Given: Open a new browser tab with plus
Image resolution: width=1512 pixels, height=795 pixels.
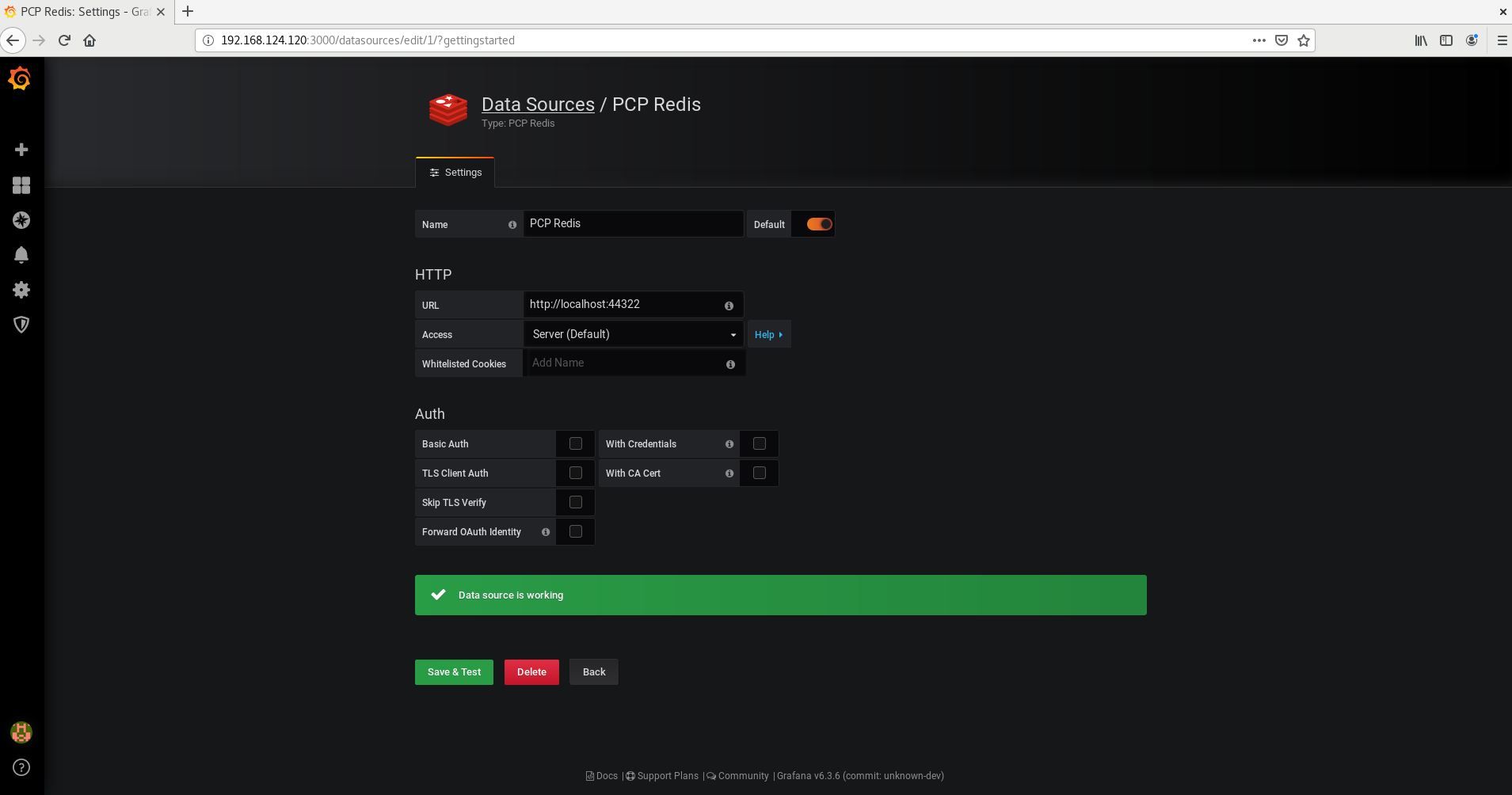Looking at the screenshot, I should point(188,11).
